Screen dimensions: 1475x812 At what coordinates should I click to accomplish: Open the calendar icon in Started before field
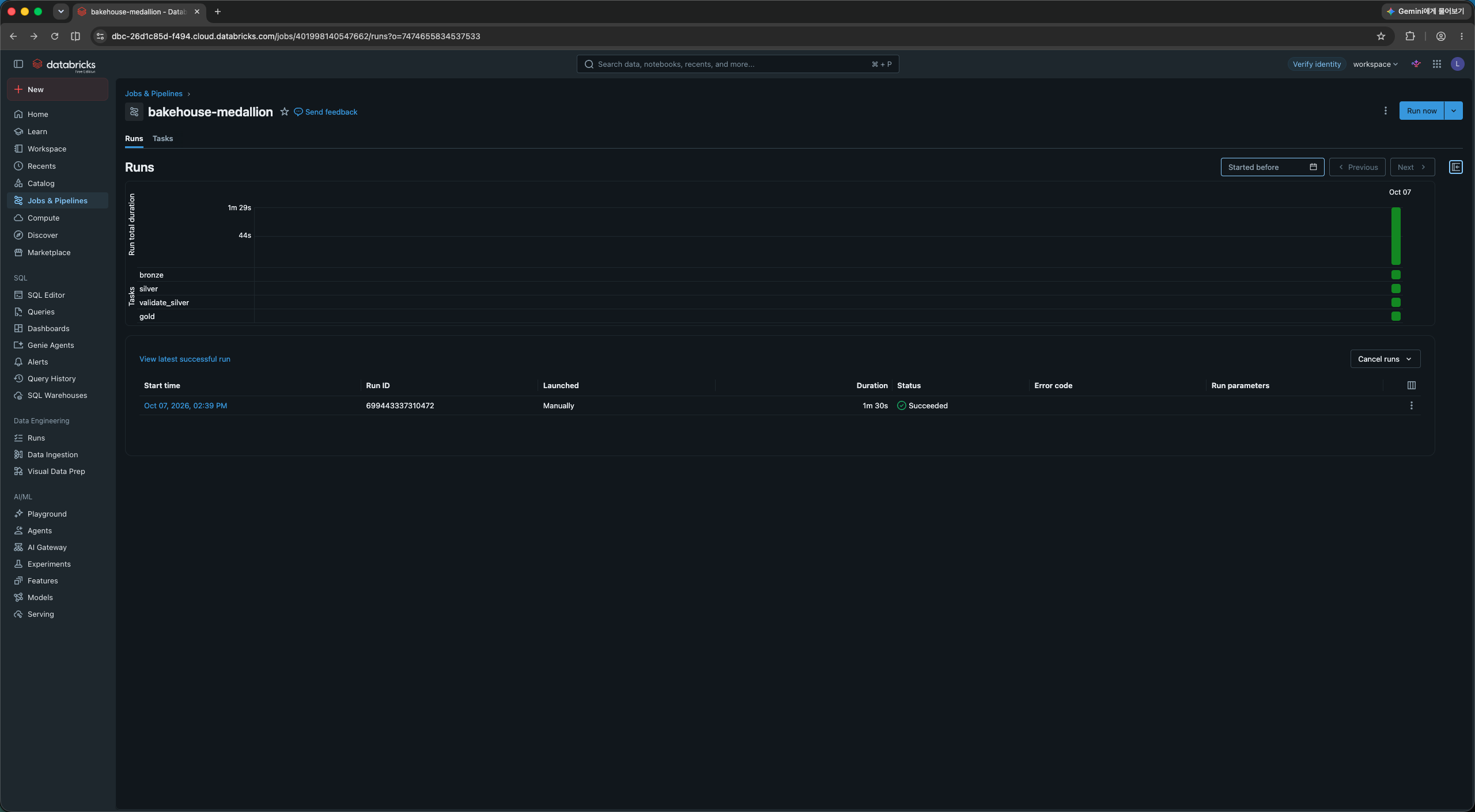1314,167
